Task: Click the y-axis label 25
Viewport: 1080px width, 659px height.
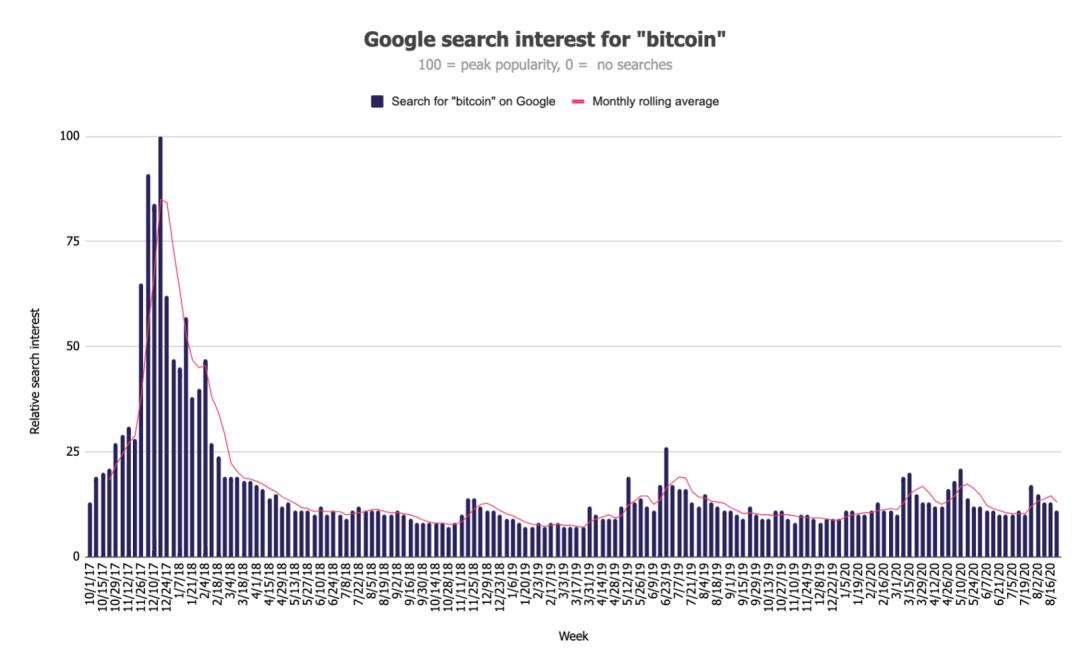Action: click(73, 452)
